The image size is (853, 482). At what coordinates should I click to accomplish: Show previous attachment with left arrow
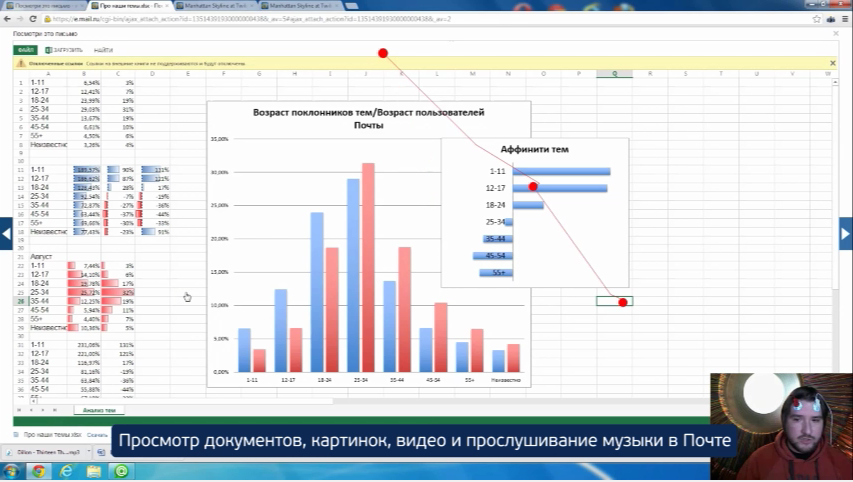pos(6,233)
